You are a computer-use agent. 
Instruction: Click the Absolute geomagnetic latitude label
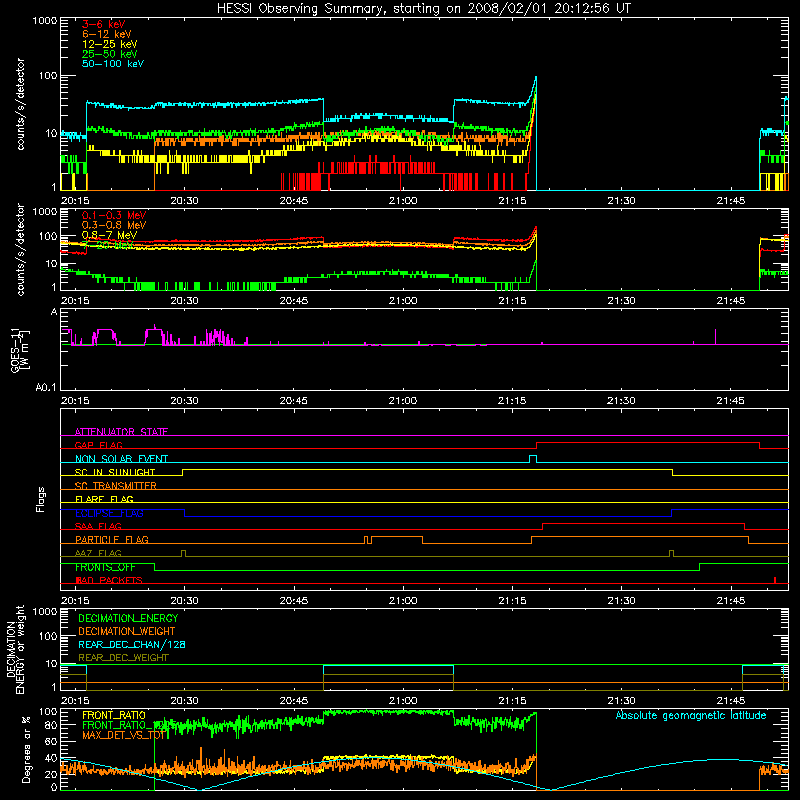(x=691, y=715)
